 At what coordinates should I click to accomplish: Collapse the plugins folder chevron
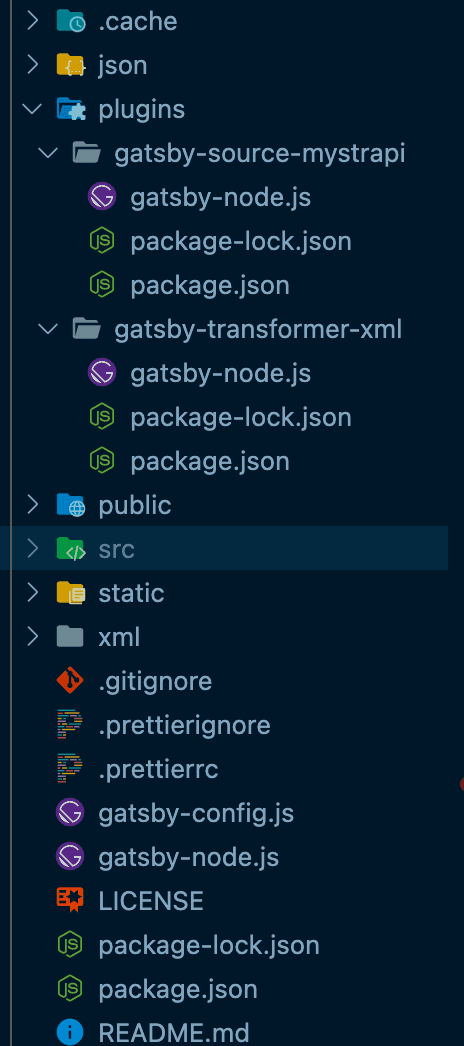click(32, 109)
